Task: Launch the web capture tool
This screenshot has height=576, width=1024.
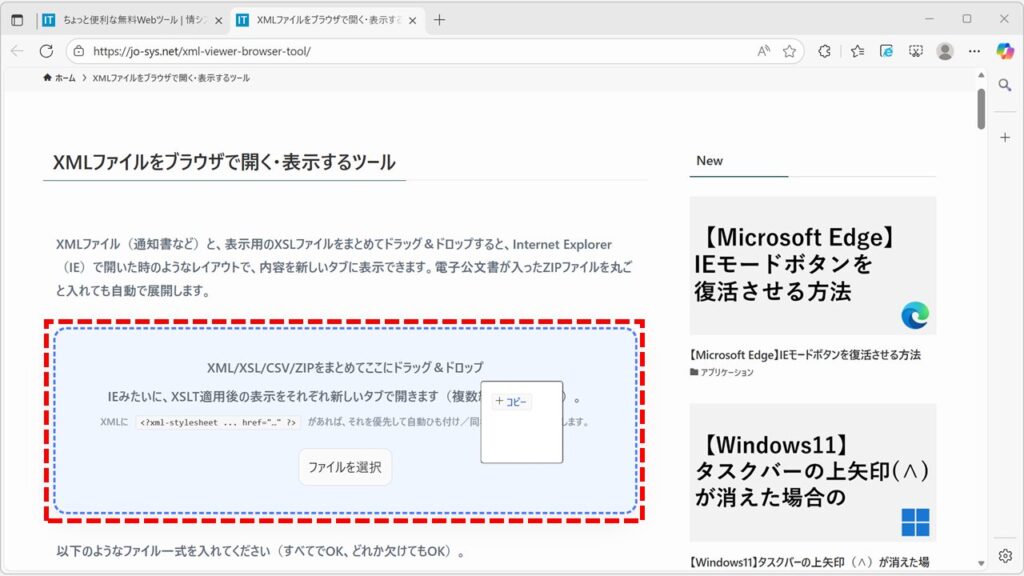Action: (x=916, y=51)
